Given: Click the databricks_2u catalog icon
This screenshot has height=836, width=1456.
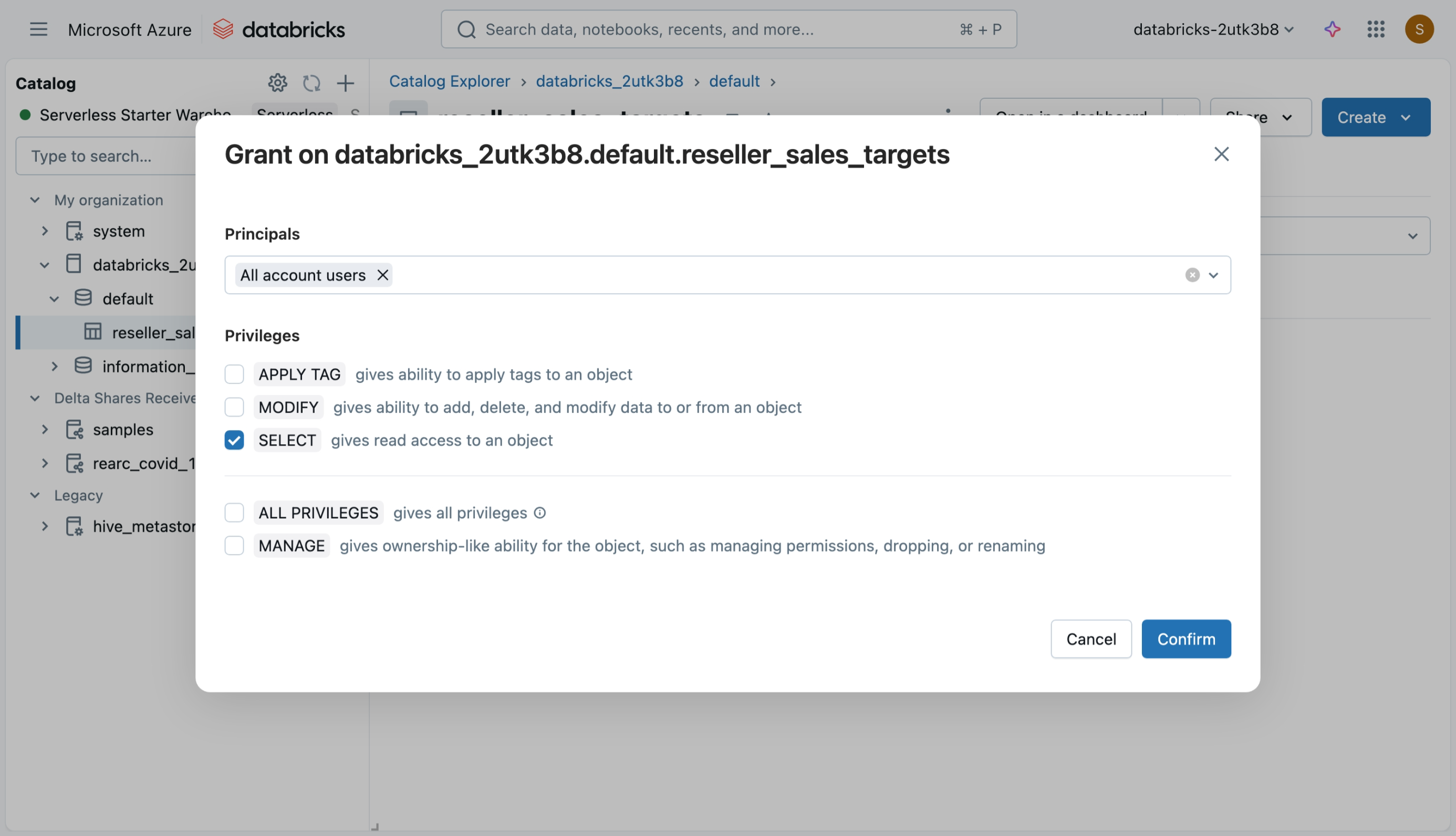Looking at the screenshot, I should pyautogui.click(x=74, y=265).
